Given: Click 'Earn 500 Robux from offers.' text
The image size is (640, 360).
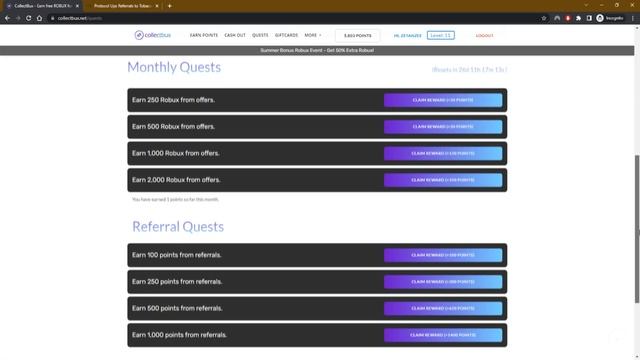Looking at the screenshot, I should pos(173,127).
